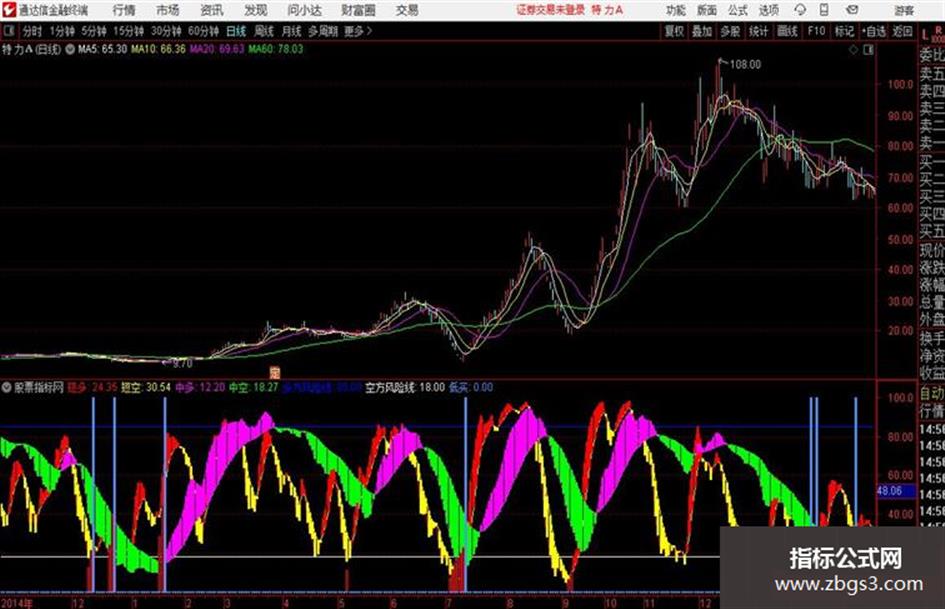Open the message envelope icon

pos(852,10)
